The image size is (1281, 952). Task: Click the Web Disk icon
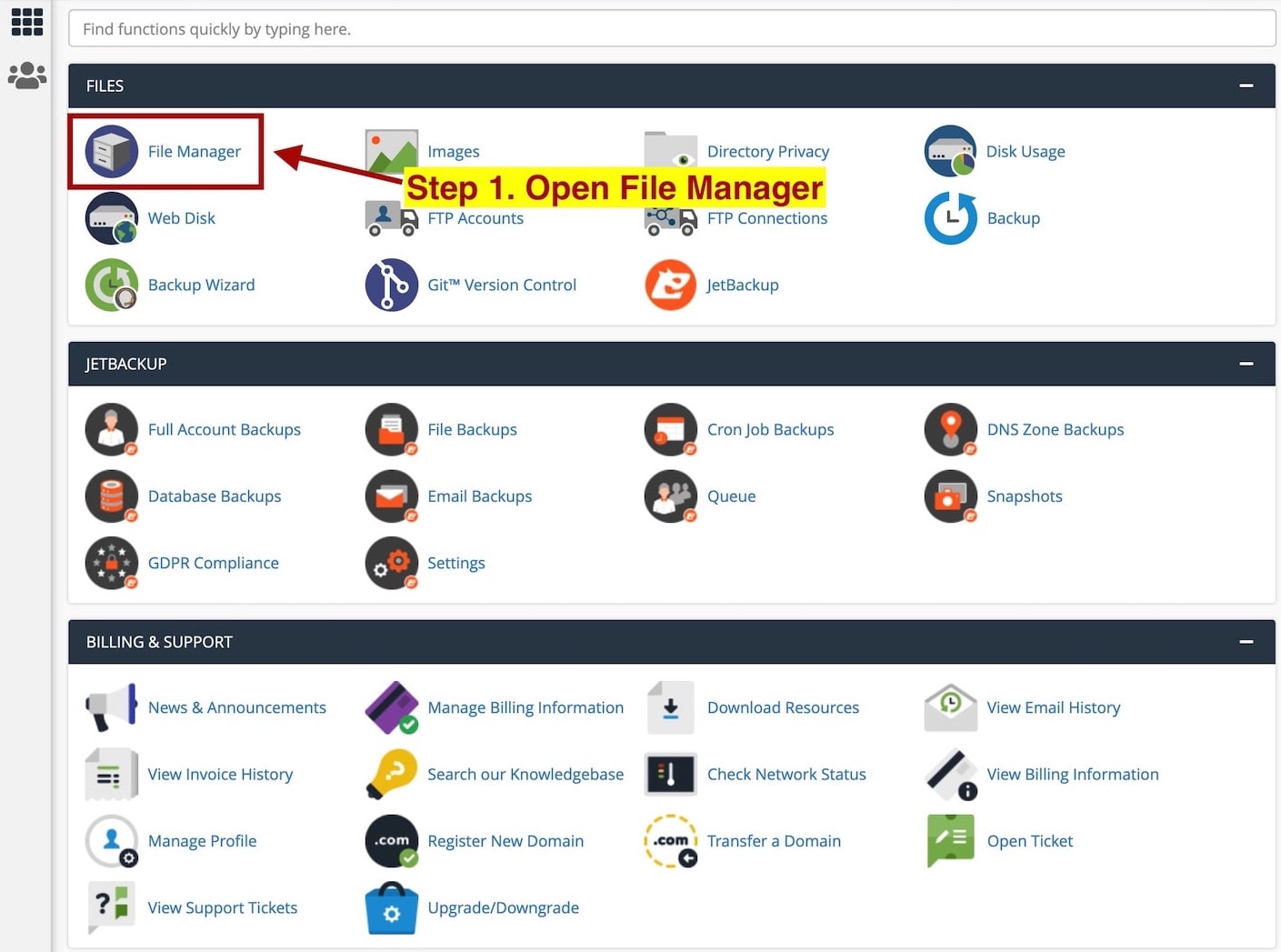pos(112,218)
